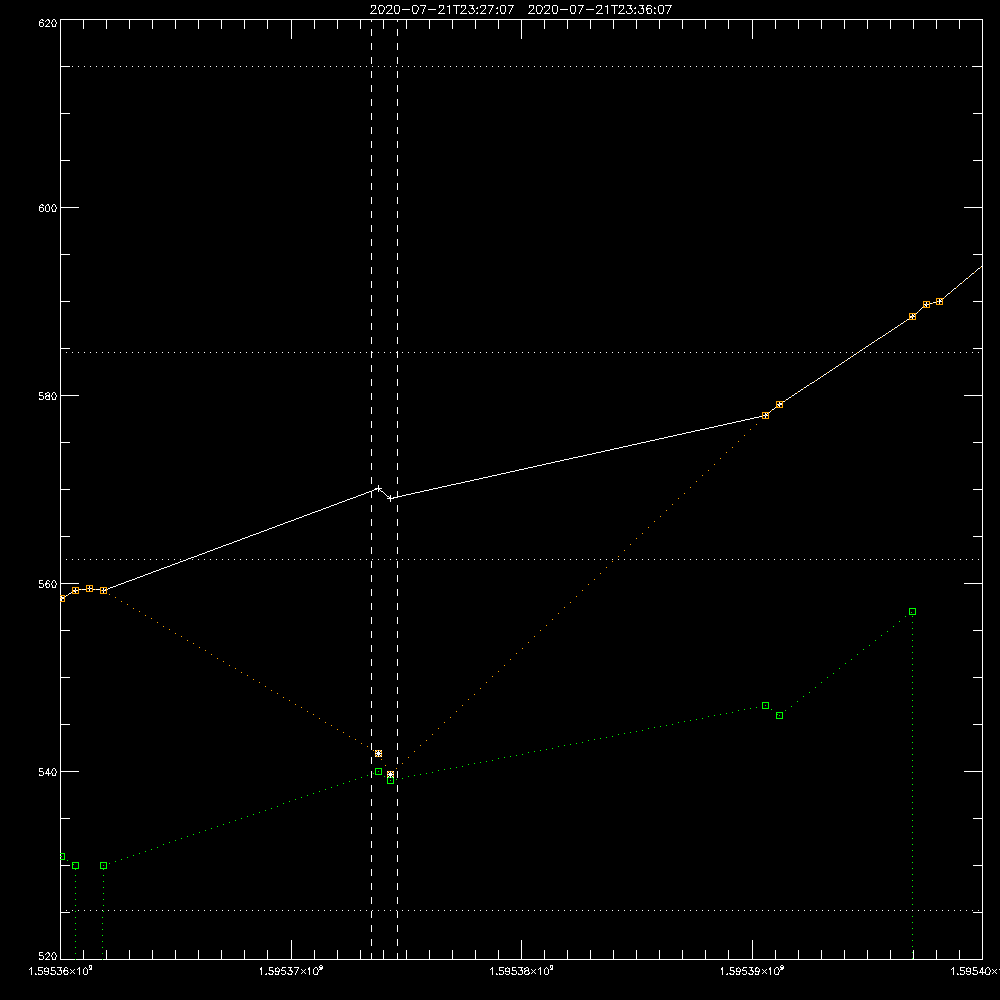Click the orange square marker near 579
The width and height of the screenshot is (1000, 1000).
[779, 404]
